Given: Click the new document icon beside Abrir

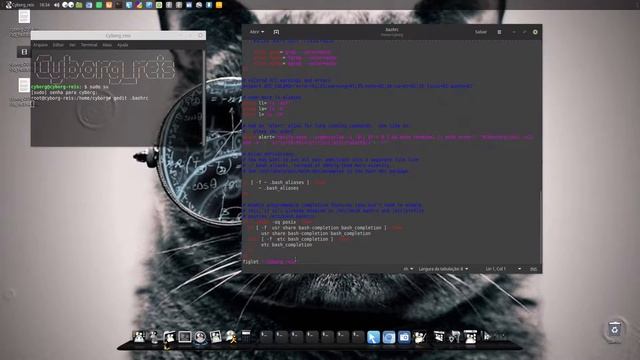Looking at the screenshot, I should [x=276, y=32].
